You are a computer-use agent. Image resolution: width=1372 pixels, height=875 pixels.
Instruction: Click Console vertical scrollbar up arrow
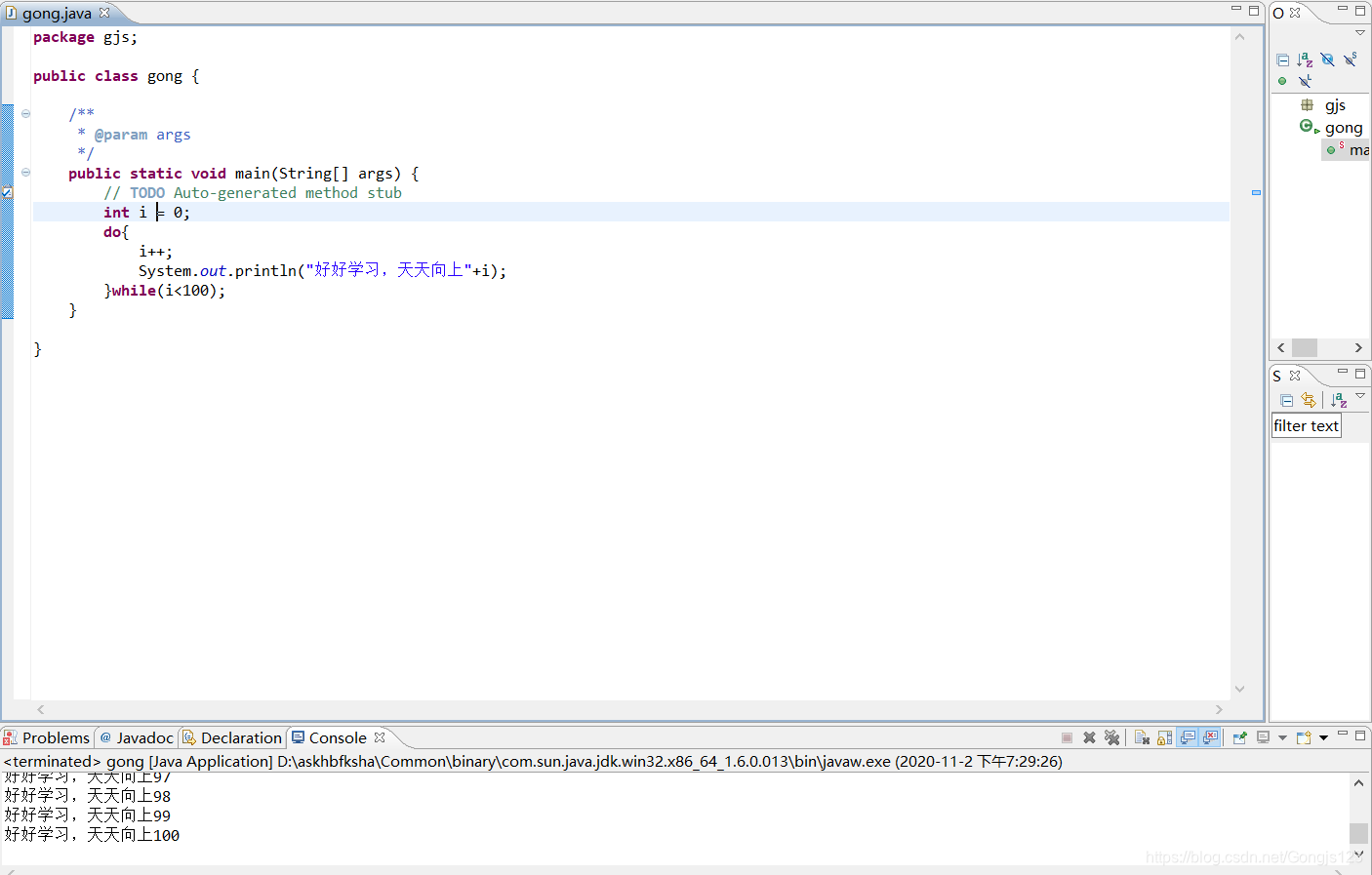[x=1358, y=782]
